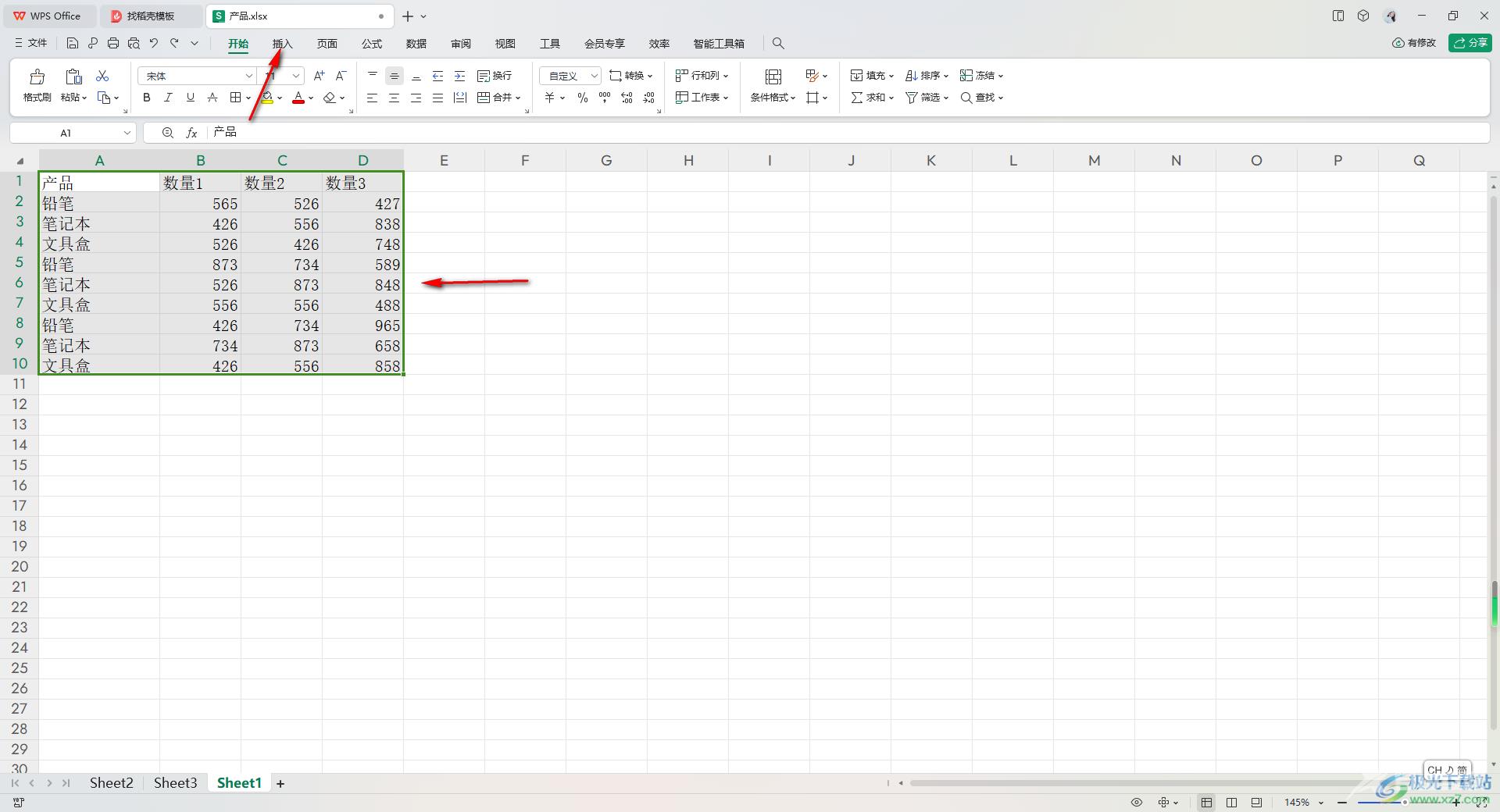Click 条件格式 (Conditional Formatting) button
This screenshot has width=1500, height=812.
(x=773, y=86)
